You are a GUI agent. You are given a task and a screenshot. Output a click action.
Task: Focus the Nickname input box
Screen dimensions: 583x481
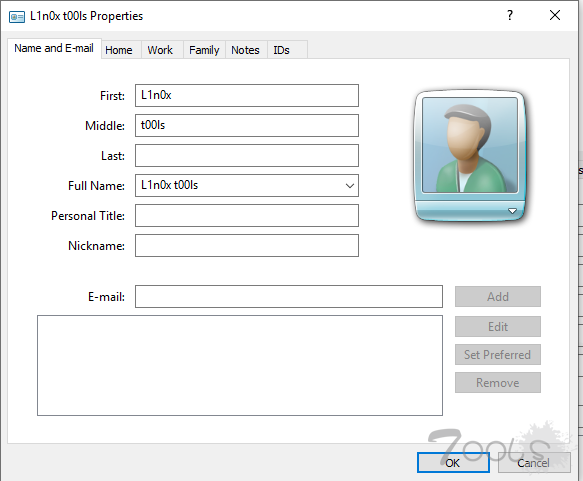(247, 245)
